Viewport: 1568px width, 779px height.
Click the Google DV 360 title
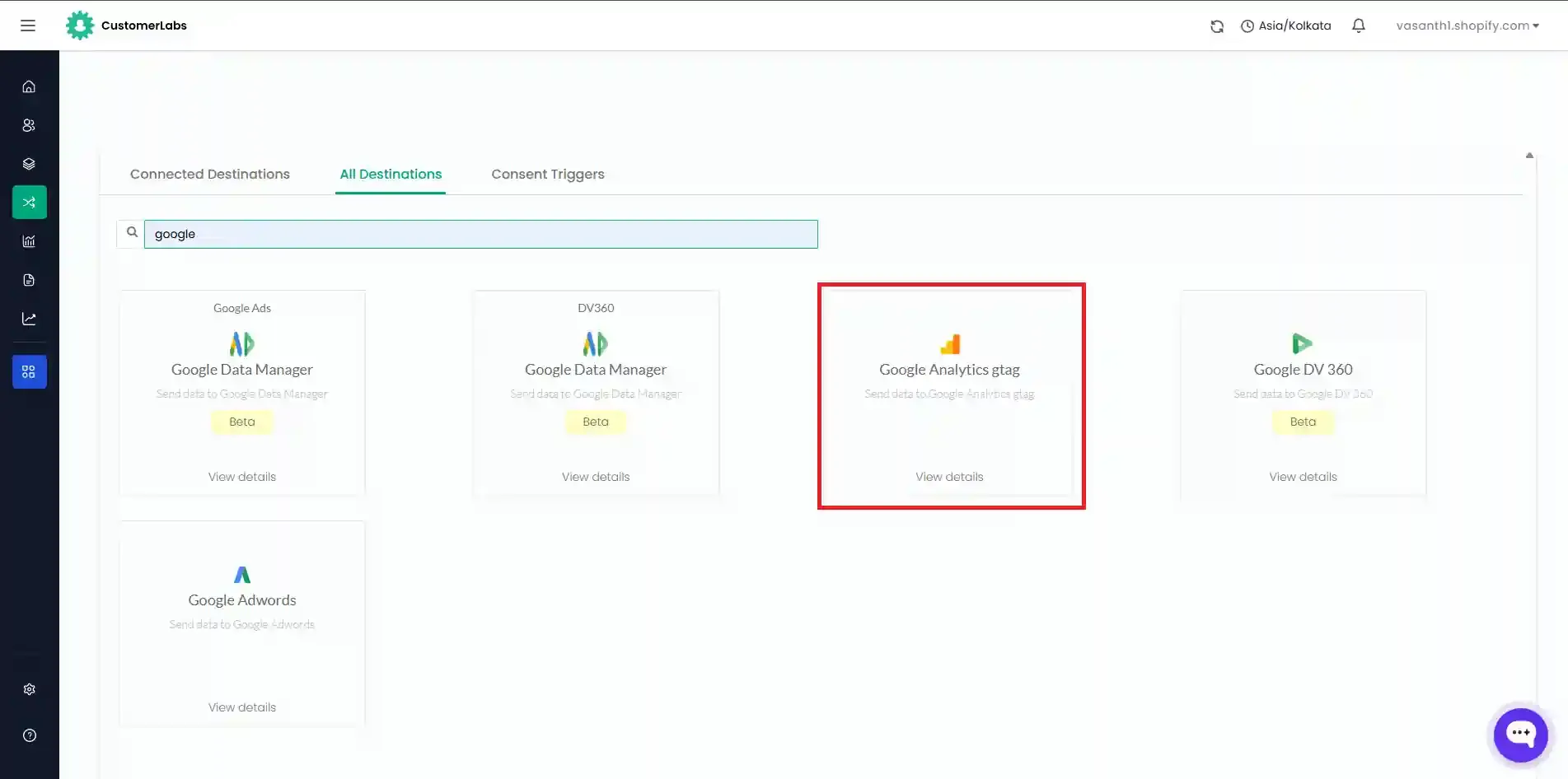click(x=1303, y=370)
